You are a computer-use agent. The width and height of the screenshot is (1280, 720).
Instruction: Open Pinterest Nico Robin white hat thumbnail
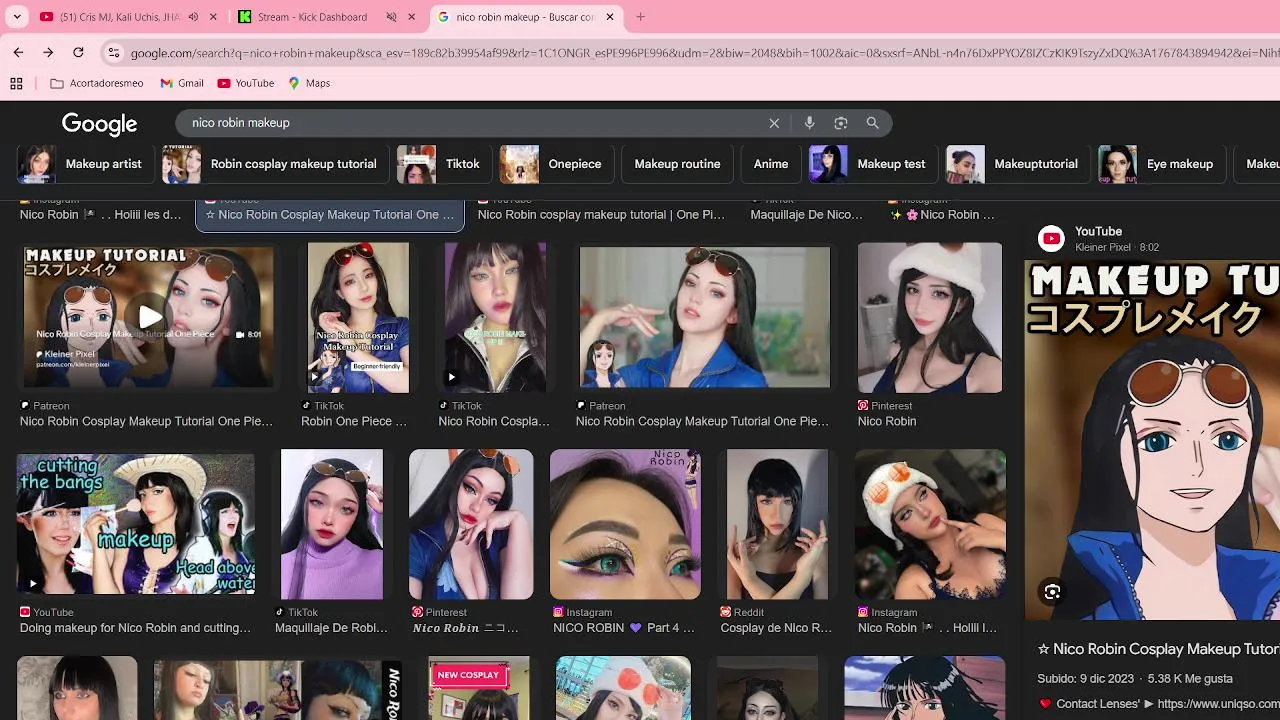click(x=930, y=317)
